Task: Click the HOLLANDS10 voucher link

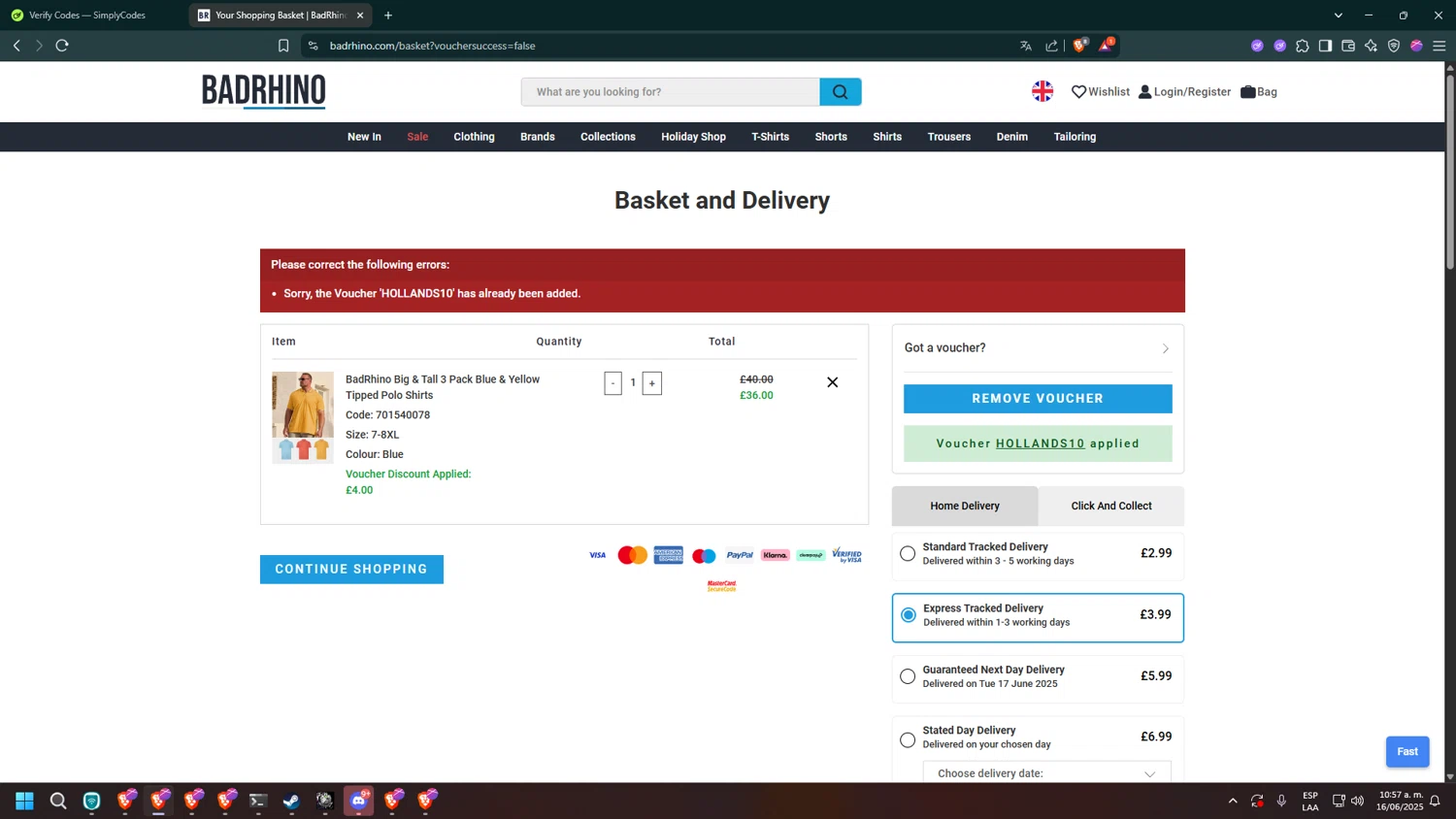Action: tap(1041, 443)
